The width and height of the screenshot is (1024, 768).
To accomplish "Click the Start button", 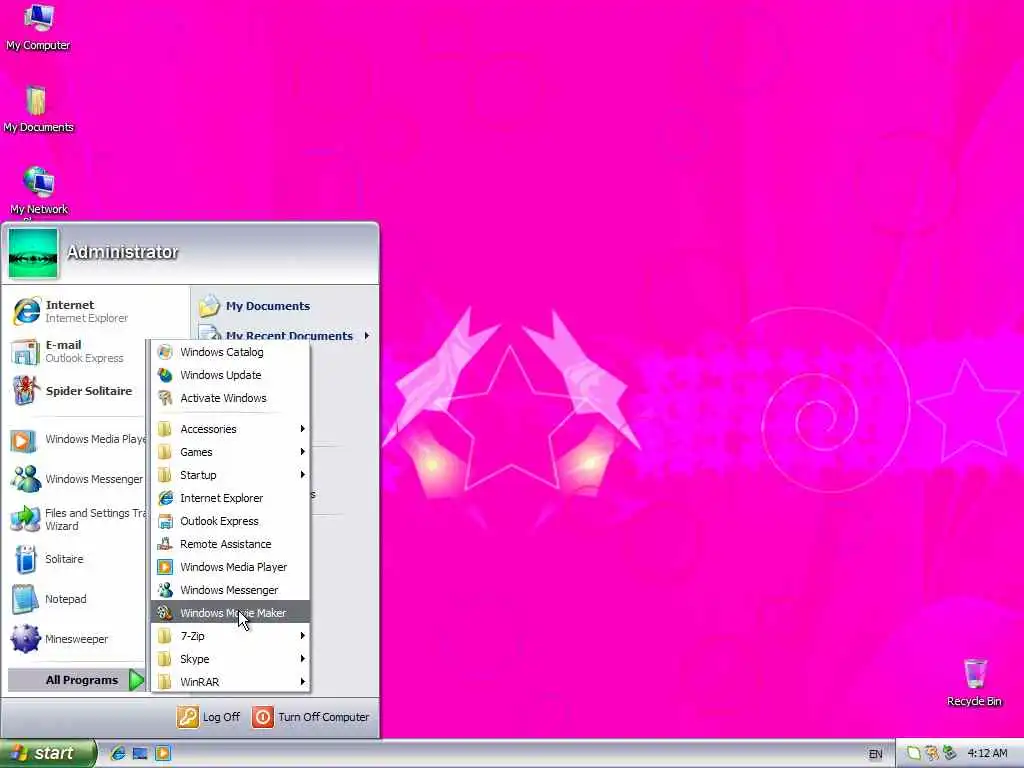I will (x=47, y=754).
